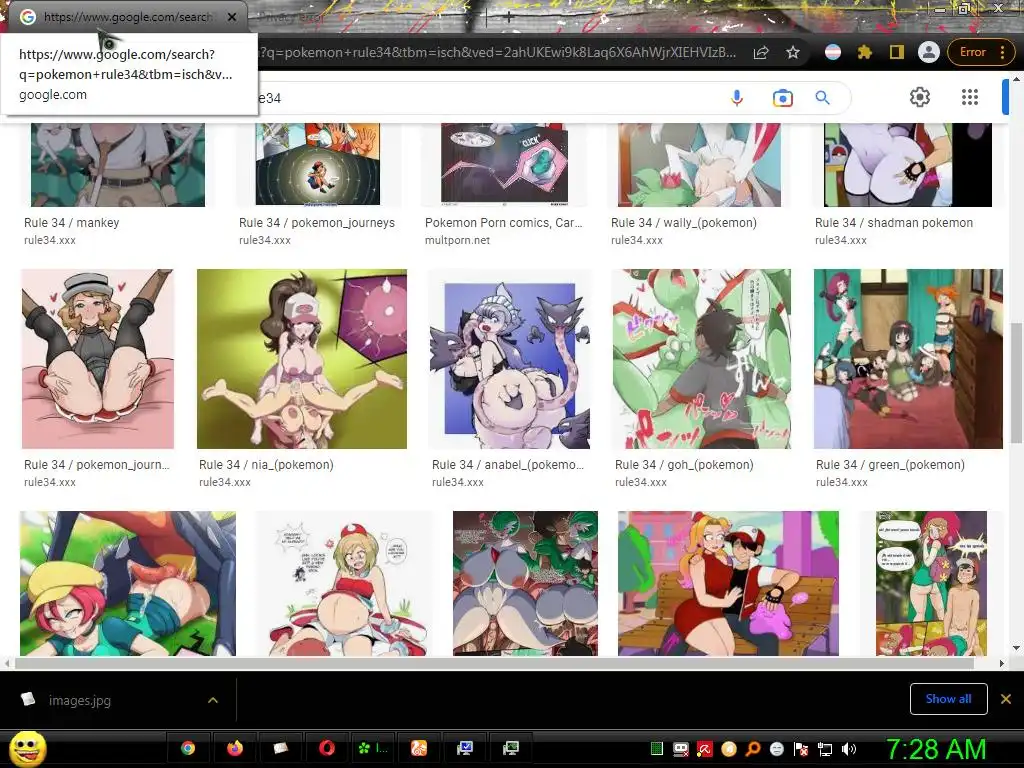Click the magnifier search button
The width and height of the screenshot is (1024, 768).
click(822, 98)
